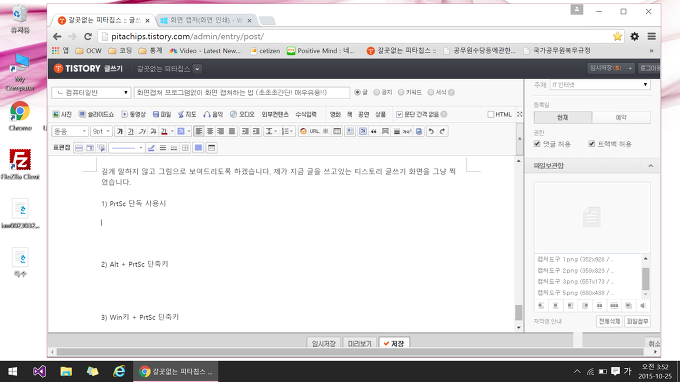Open the 수식입력 formula menu item
Viewport: 680px width, 382px height.
point(306,114)
